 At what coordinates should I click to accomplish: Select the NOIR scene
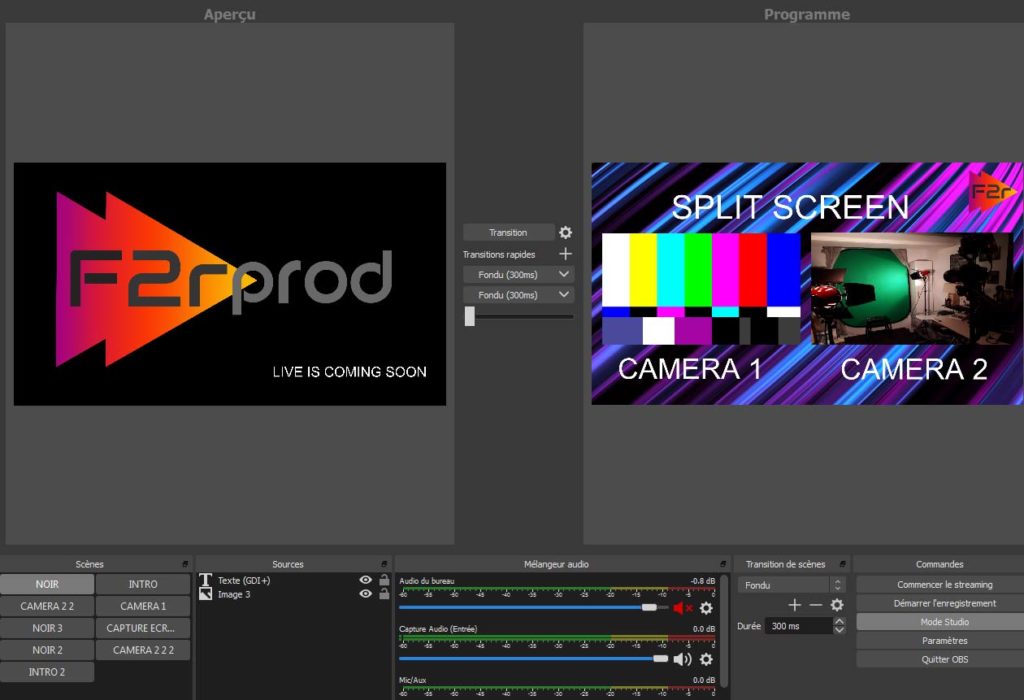(47, 584)
